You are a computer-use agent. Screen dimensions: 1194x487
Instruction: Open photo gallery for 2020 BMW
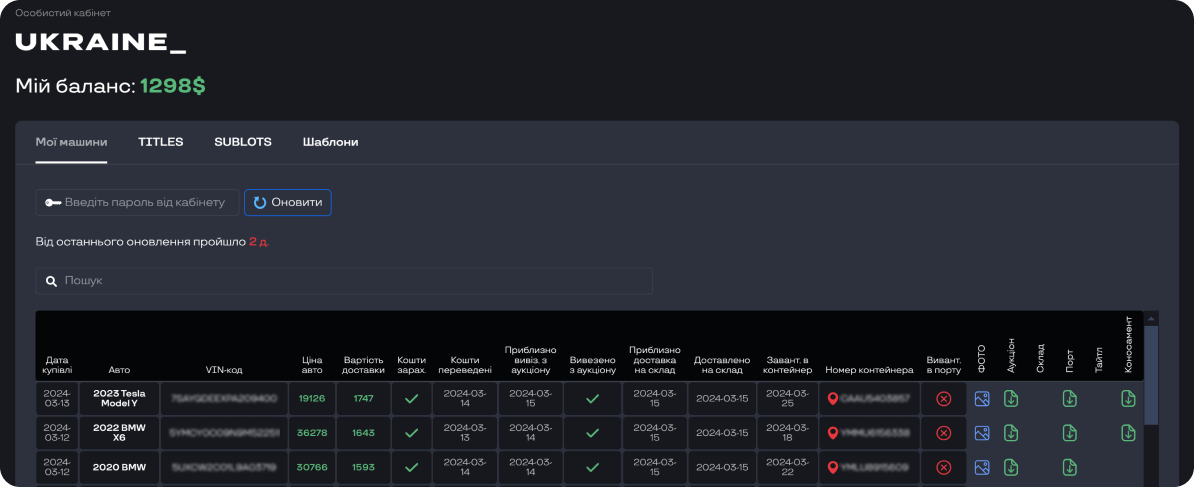click(982, 467)
